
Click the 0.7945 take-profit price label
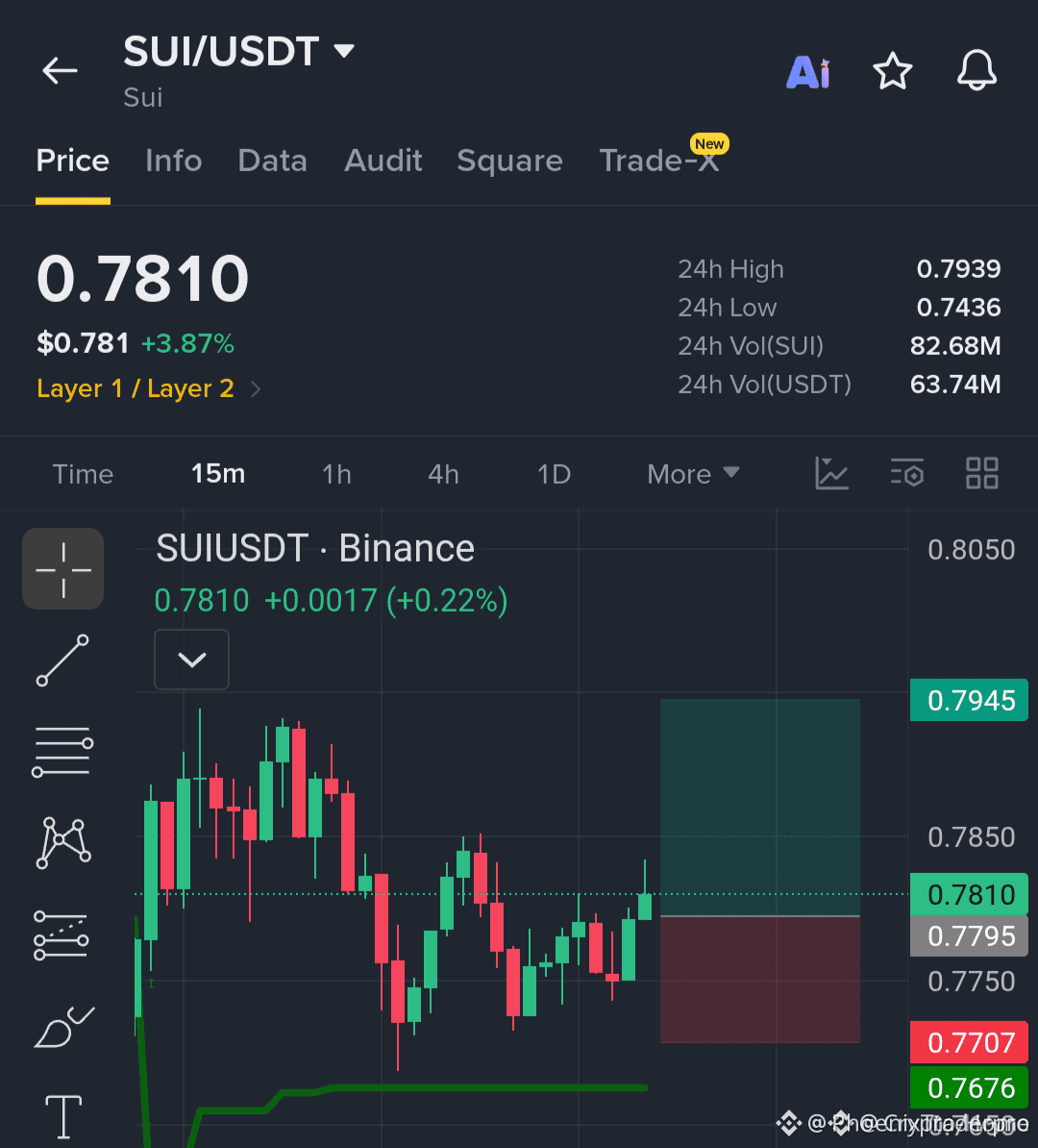(x=969, y=701)
